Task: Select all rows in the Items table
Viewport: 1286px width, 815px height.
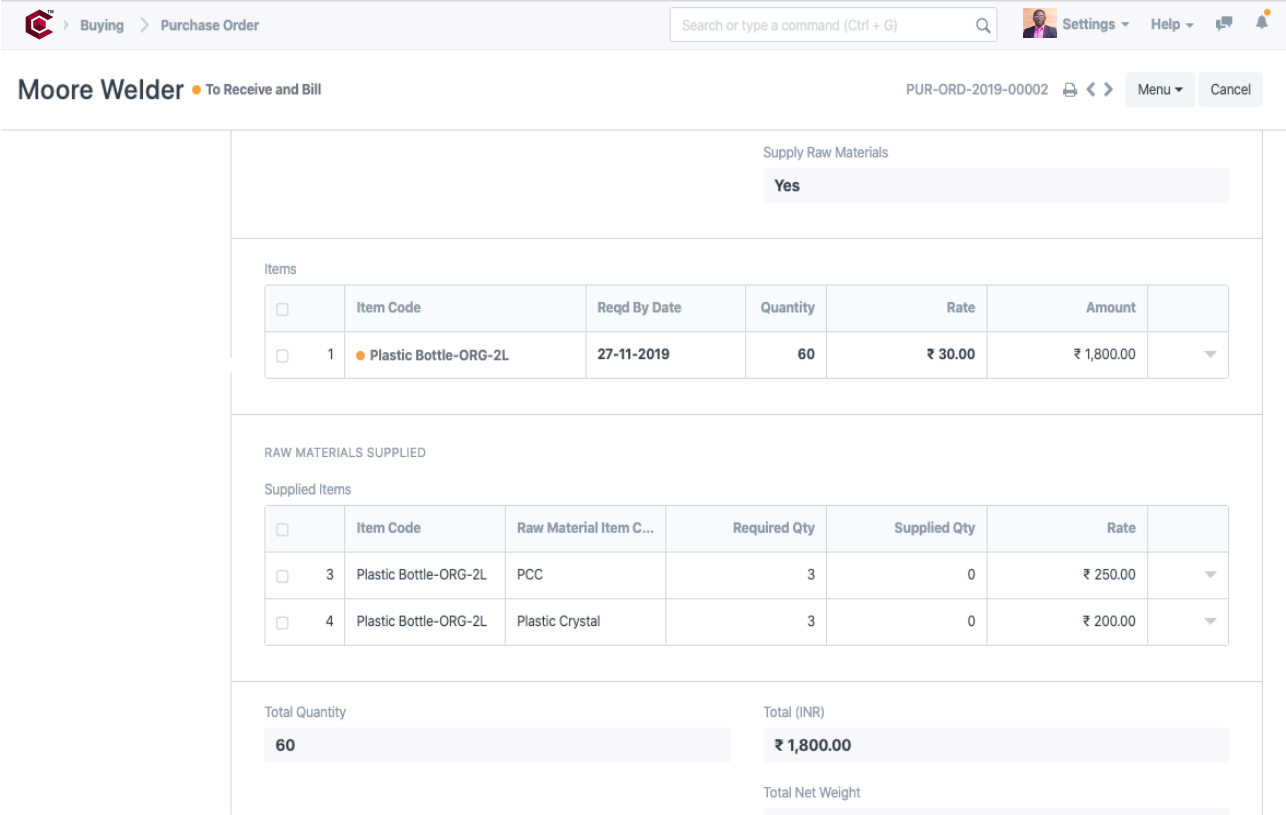Action: tap(281, 308)
